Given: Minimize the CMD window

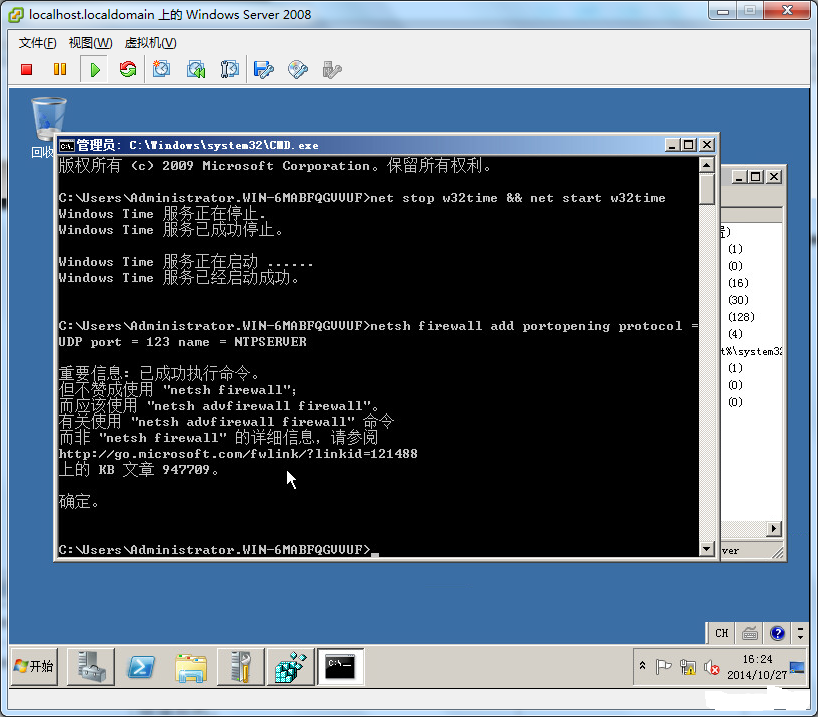Looking at the screenshot, I should pos(672,145).
